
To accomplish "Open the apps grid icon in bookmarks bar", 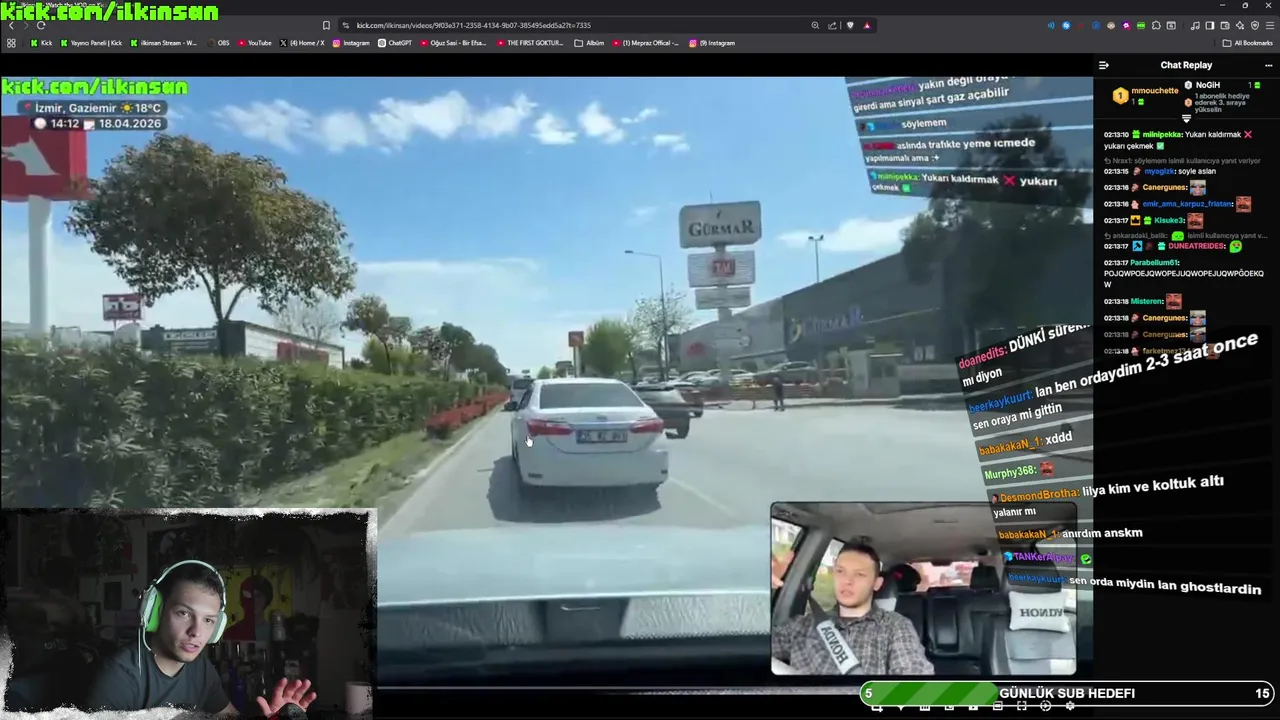I will click(x=11, y=43).
